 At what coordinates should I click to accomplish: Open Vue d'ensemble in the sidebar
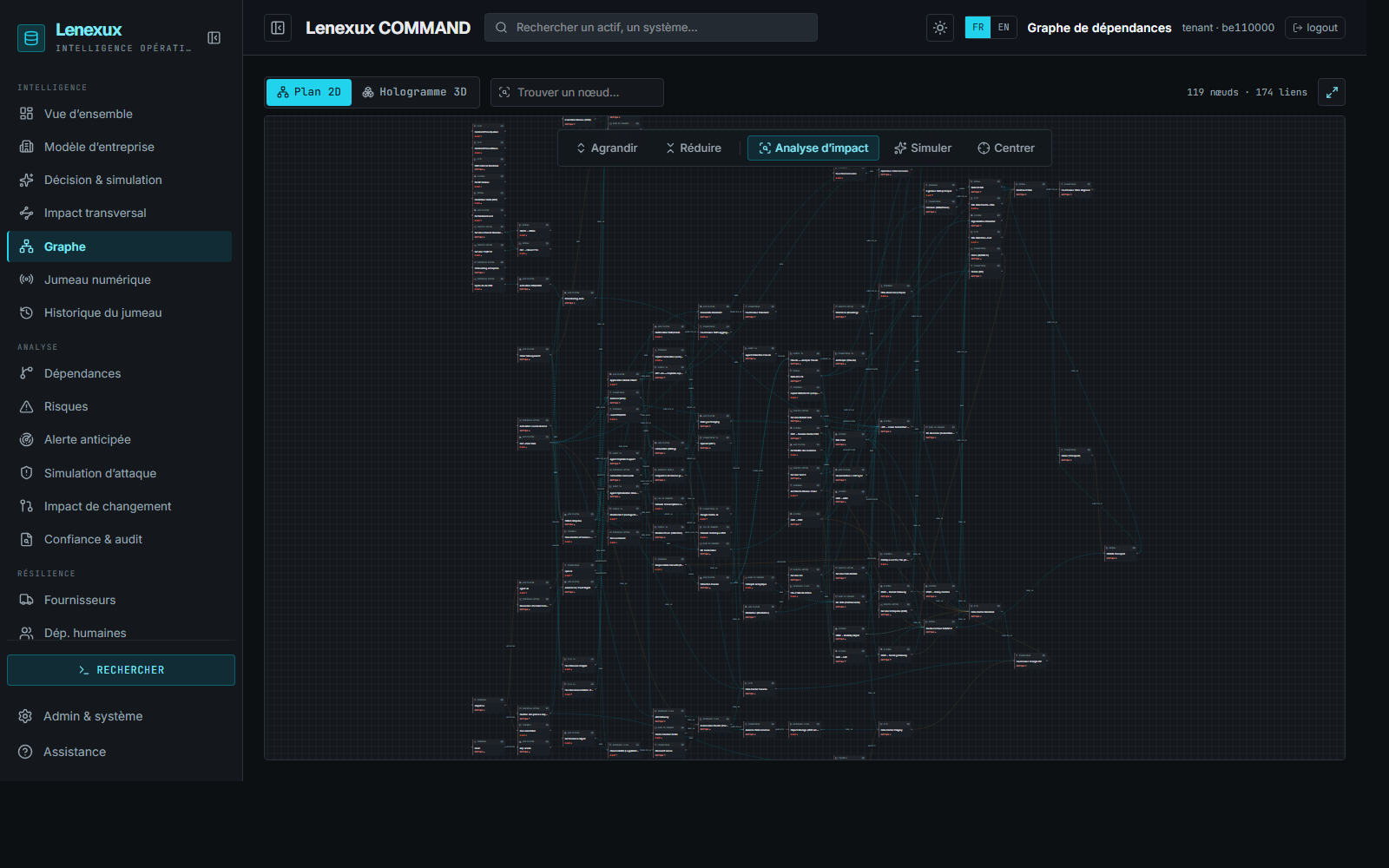pyautogui.click(x=120, y=114)
